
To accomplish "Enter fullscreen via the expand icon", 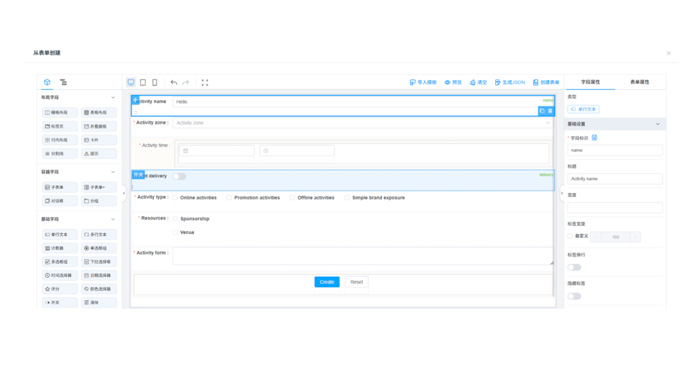I will pyautogui.click(x=205, y=82).
